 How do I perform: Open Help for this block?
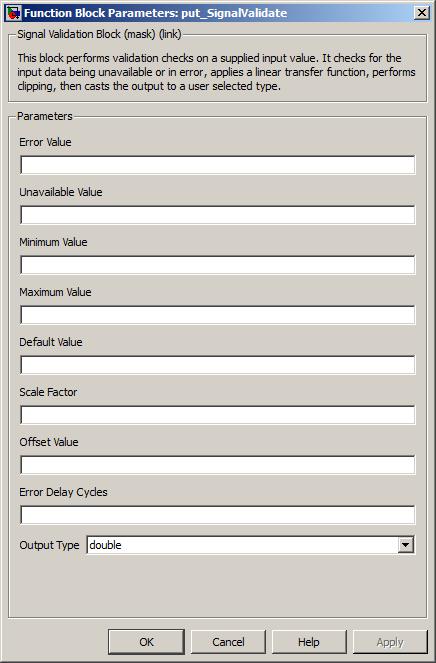(x=309, y=642)
